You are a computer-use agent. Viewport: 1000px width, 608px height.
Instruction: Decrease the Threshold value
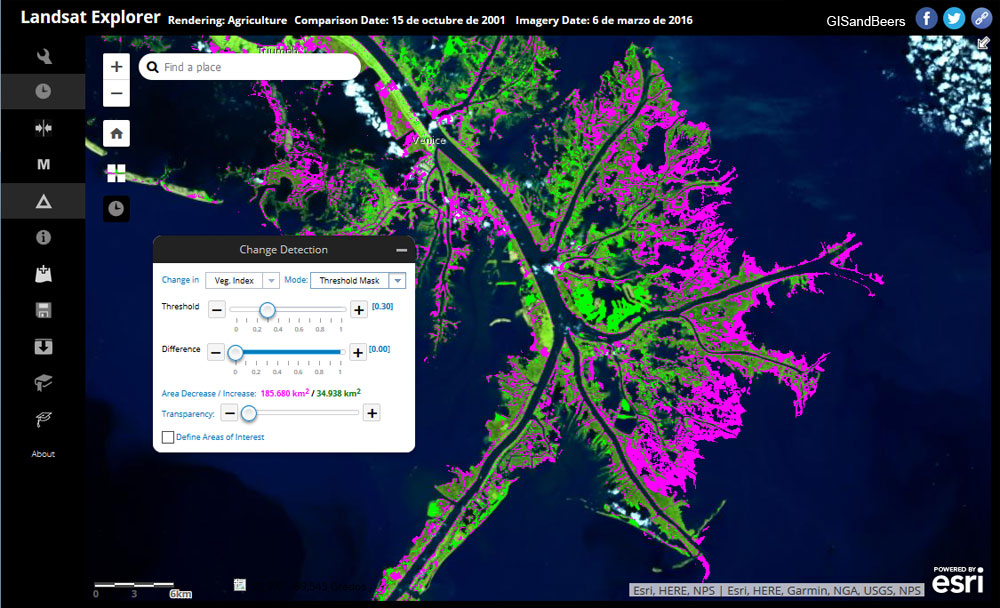(x=217, y=311)
